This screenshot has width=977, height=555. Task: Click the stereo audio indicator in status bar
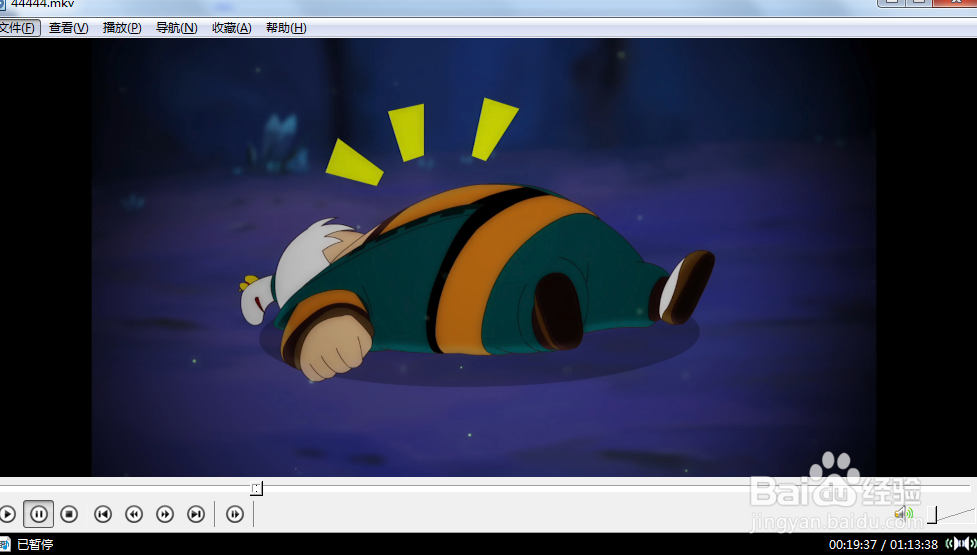[960, 544]
